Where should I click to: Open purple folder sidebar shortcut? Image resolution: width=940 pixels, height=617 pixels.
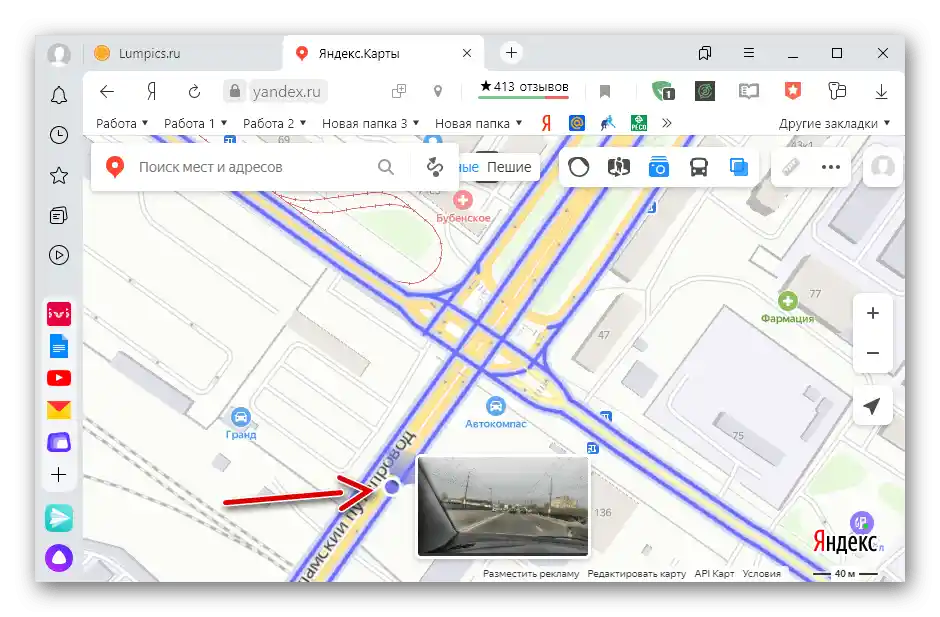[x=59, y=443]
